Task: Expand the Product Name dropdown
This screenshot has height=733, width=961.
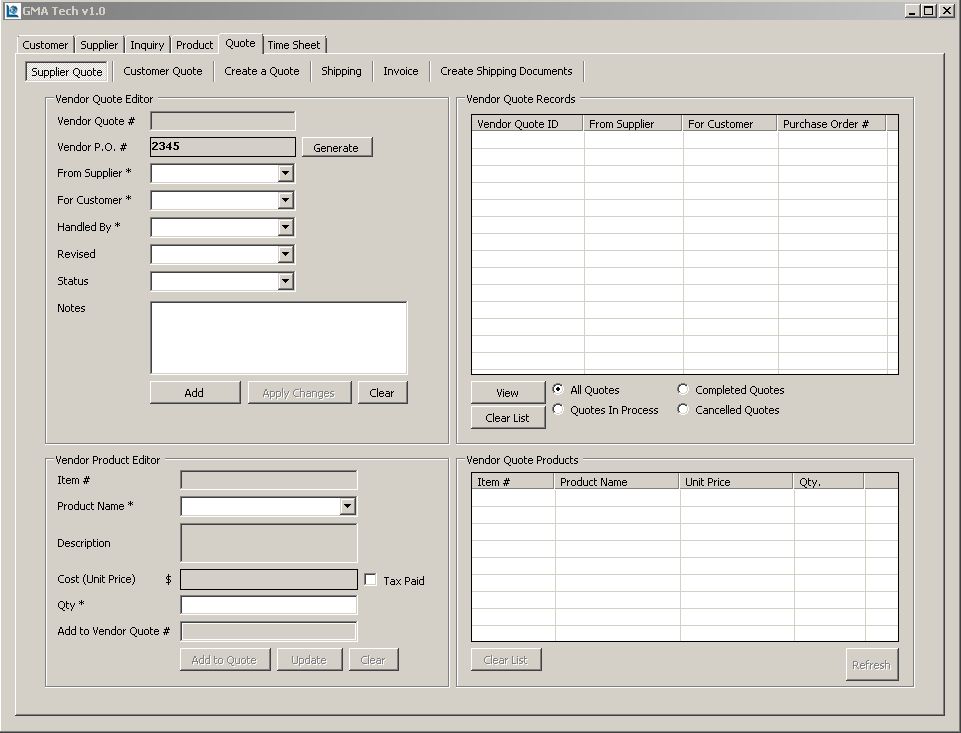Action: pos(347,507)
